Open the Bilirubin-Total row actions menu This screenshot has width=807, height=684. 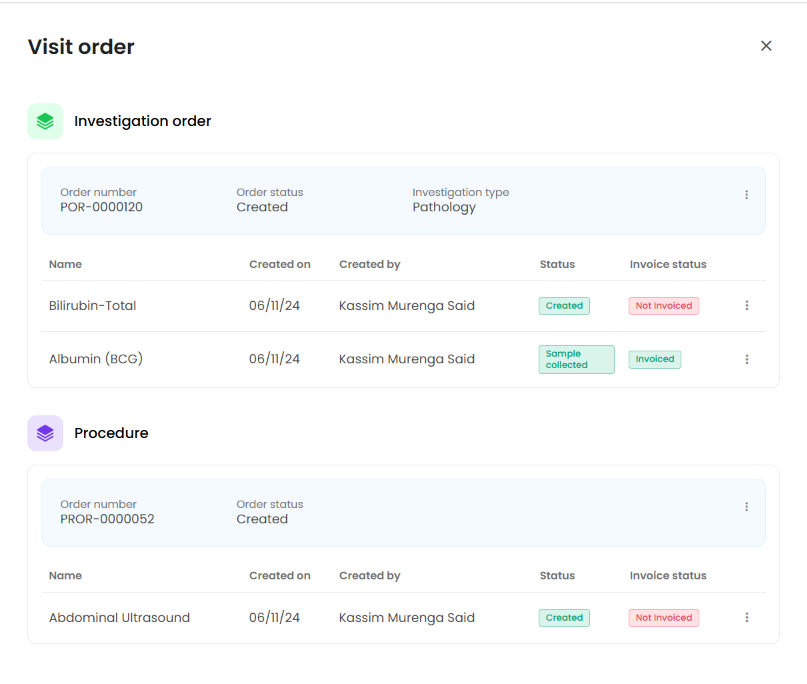(746, 306)
